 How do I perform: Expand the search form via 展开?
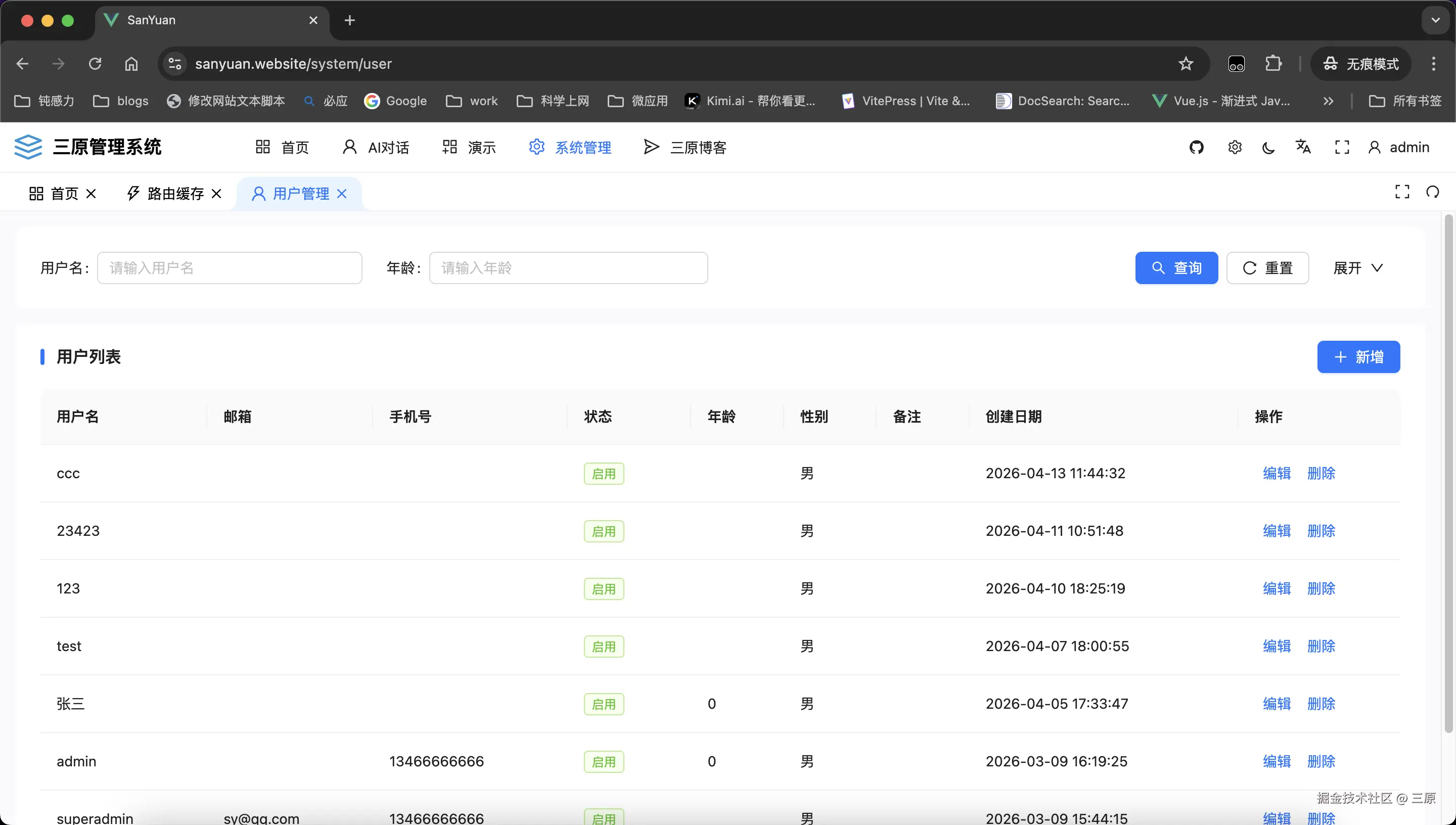coord(1357,268)
